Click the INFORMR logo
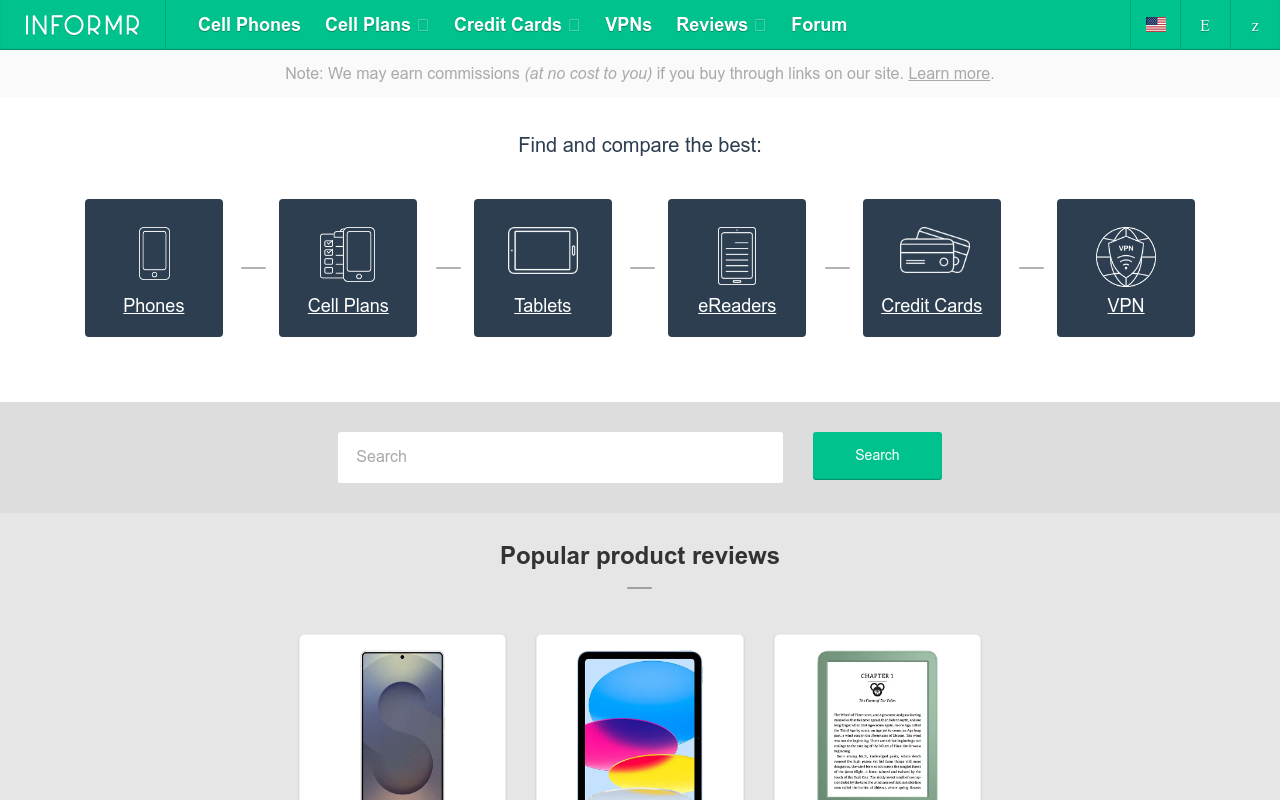 tap(83, 25)
